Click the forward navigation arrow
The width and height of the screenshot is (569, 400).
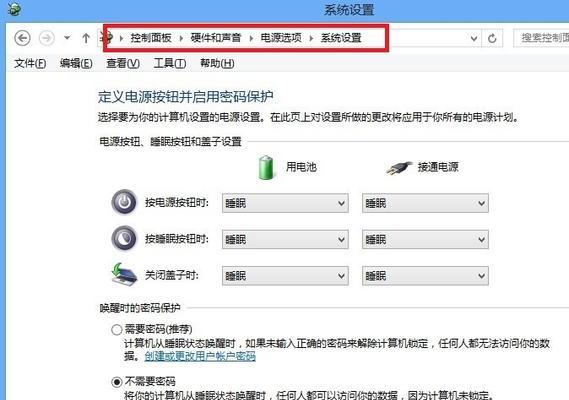[x=46, y=38]
